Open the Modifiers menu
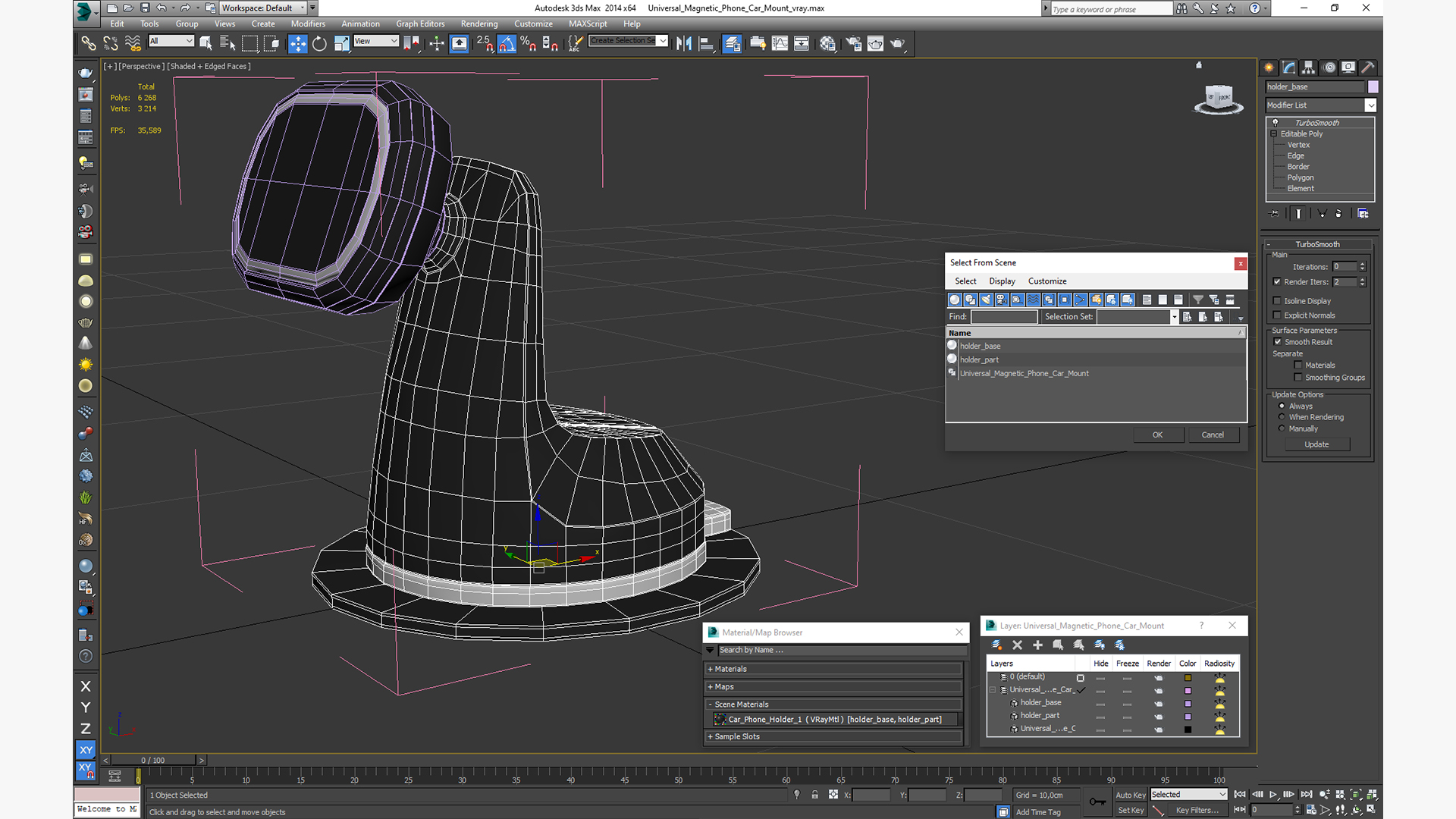The image size is (1456, 819). coord(308,24)
